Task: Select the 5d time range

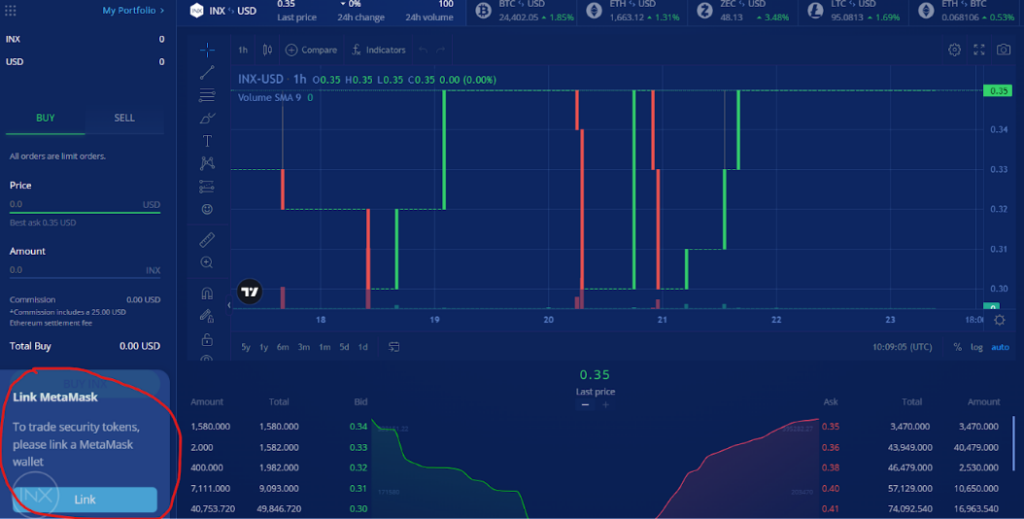Action: 344,347
